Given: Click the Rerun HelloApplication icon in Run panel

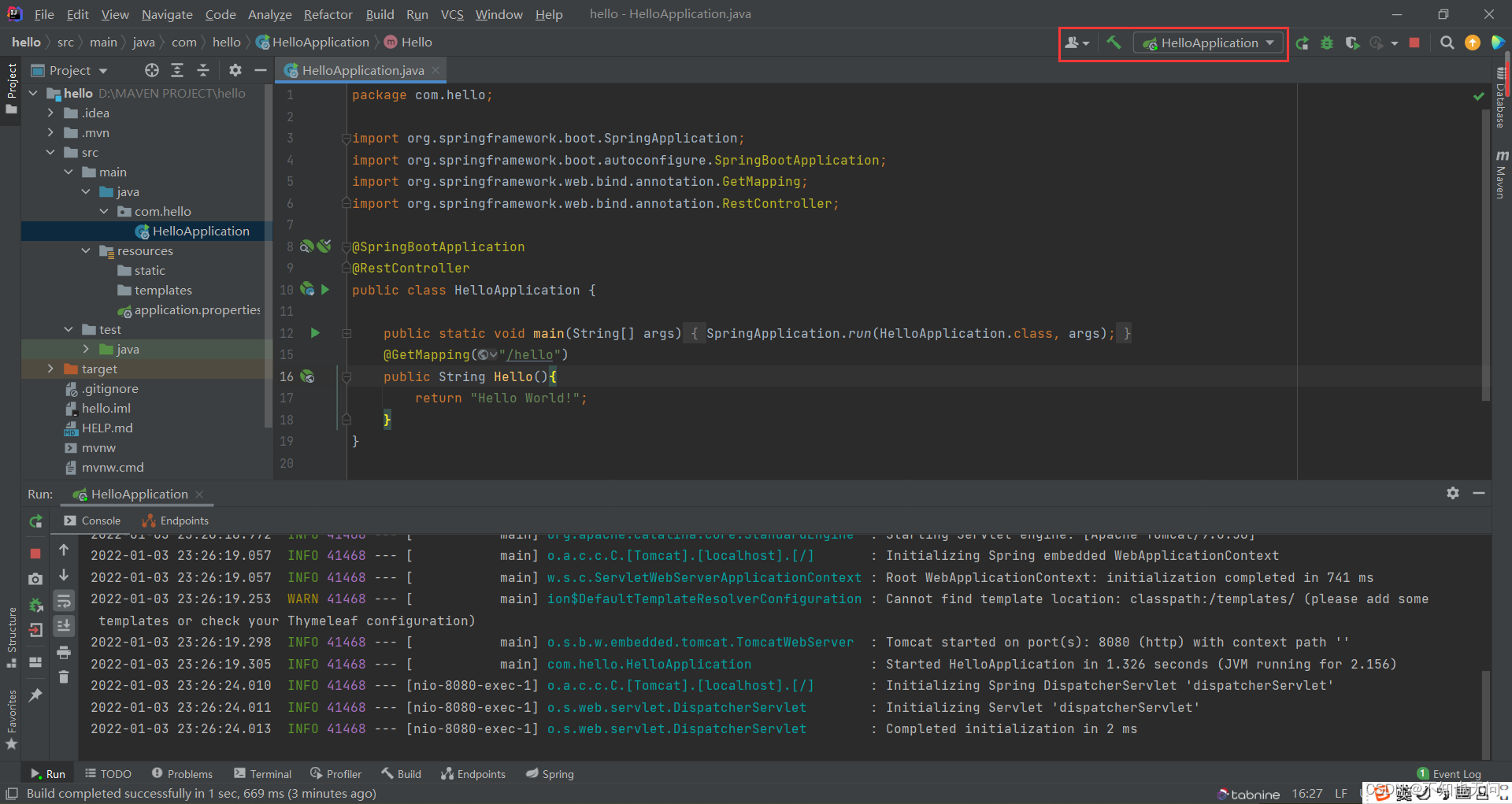Looking at the screenshot, I should coord(35,521).
